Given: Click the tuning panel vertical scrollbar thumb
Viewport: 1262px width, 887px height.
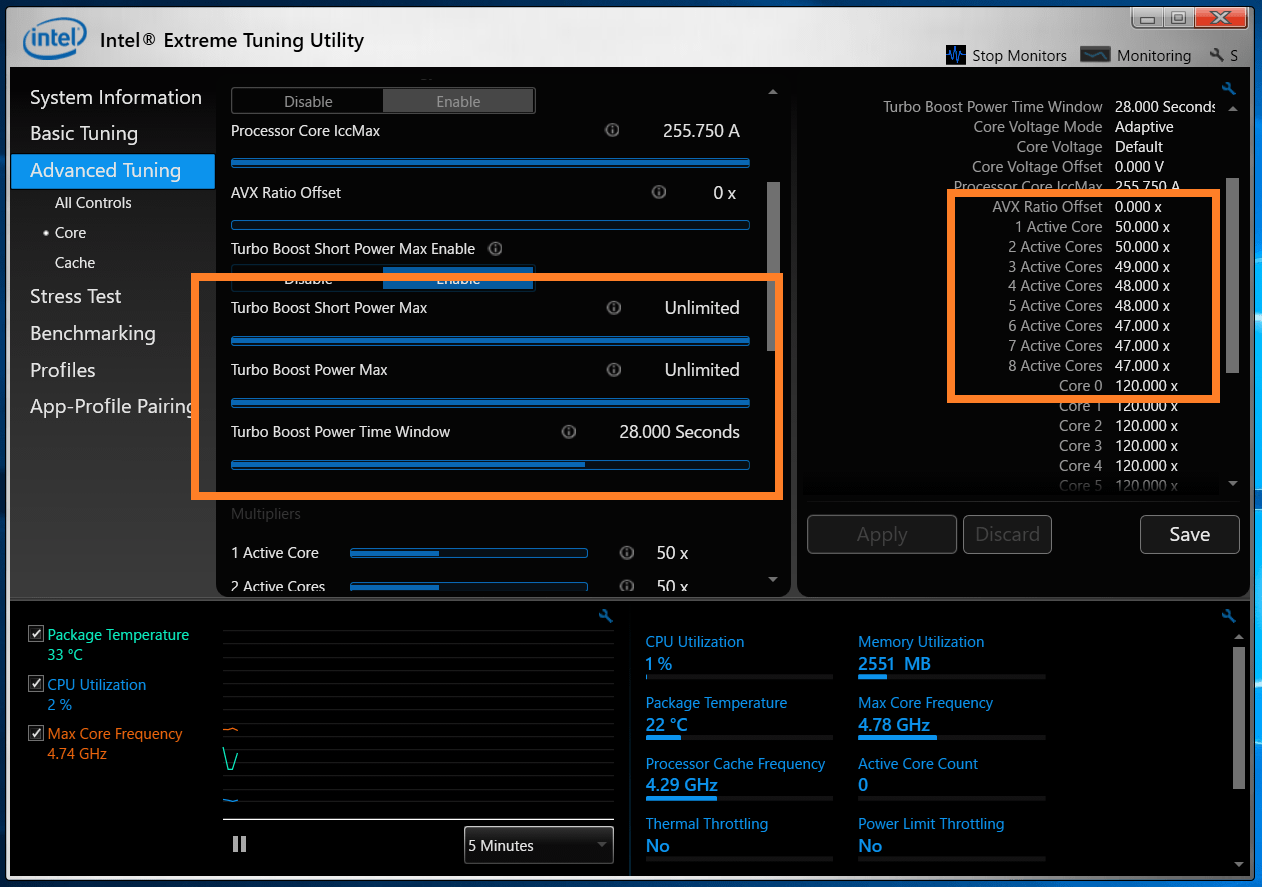Looking at the screenshot, I should [x=772, y=266].
